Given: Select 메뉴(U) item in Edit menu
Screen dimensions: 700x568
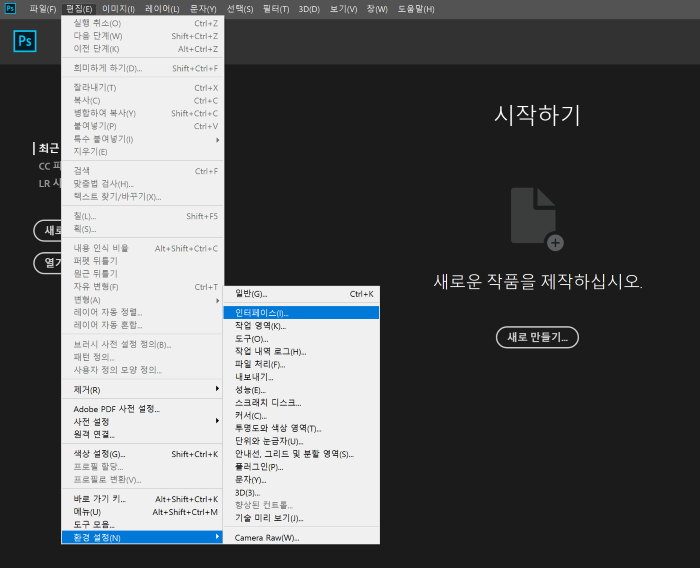Looking at the screenshot, I should (142, 512).
